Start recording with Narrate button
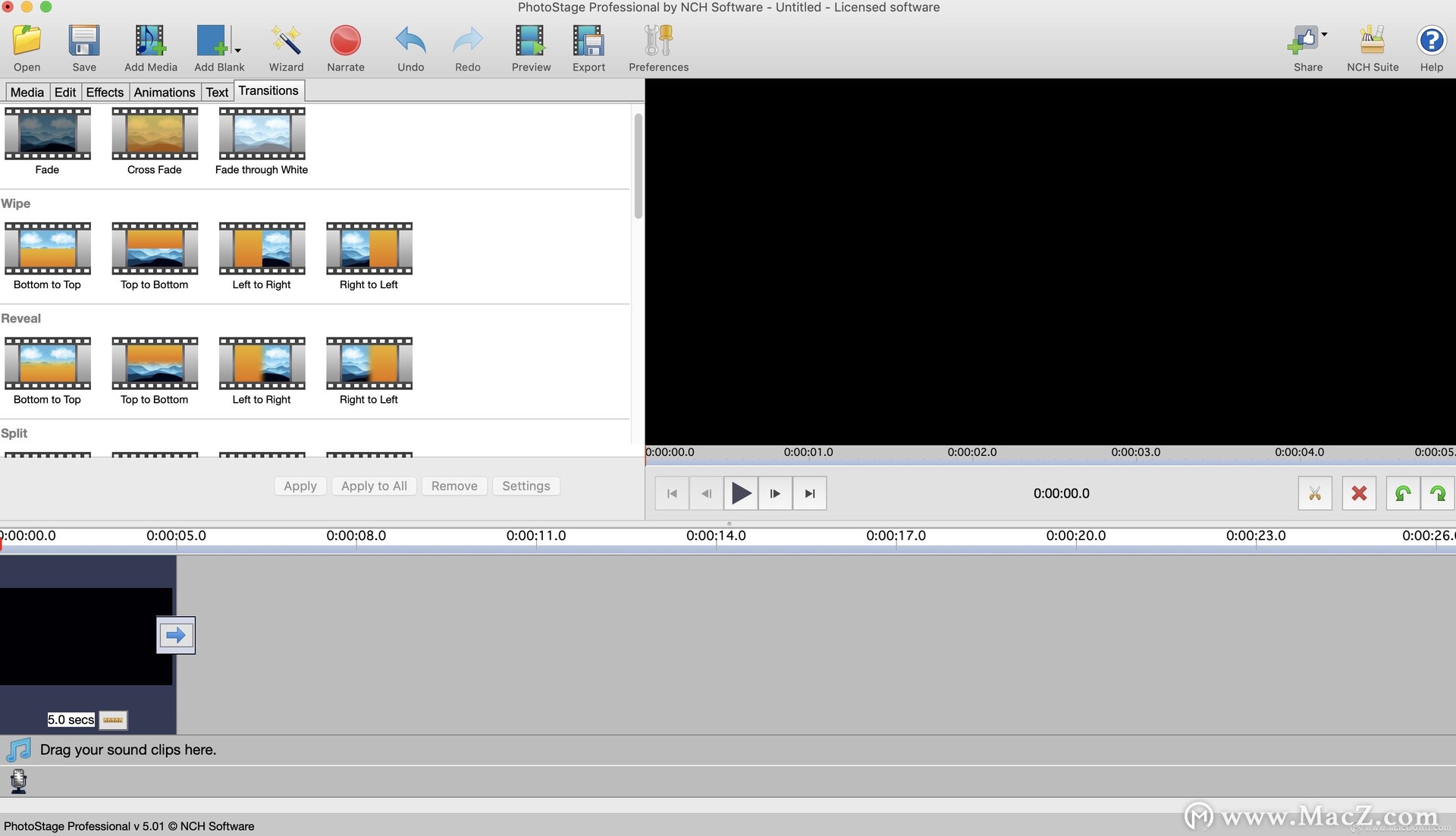The width and height of the screenshot is (1456, 836). [345, 41]
